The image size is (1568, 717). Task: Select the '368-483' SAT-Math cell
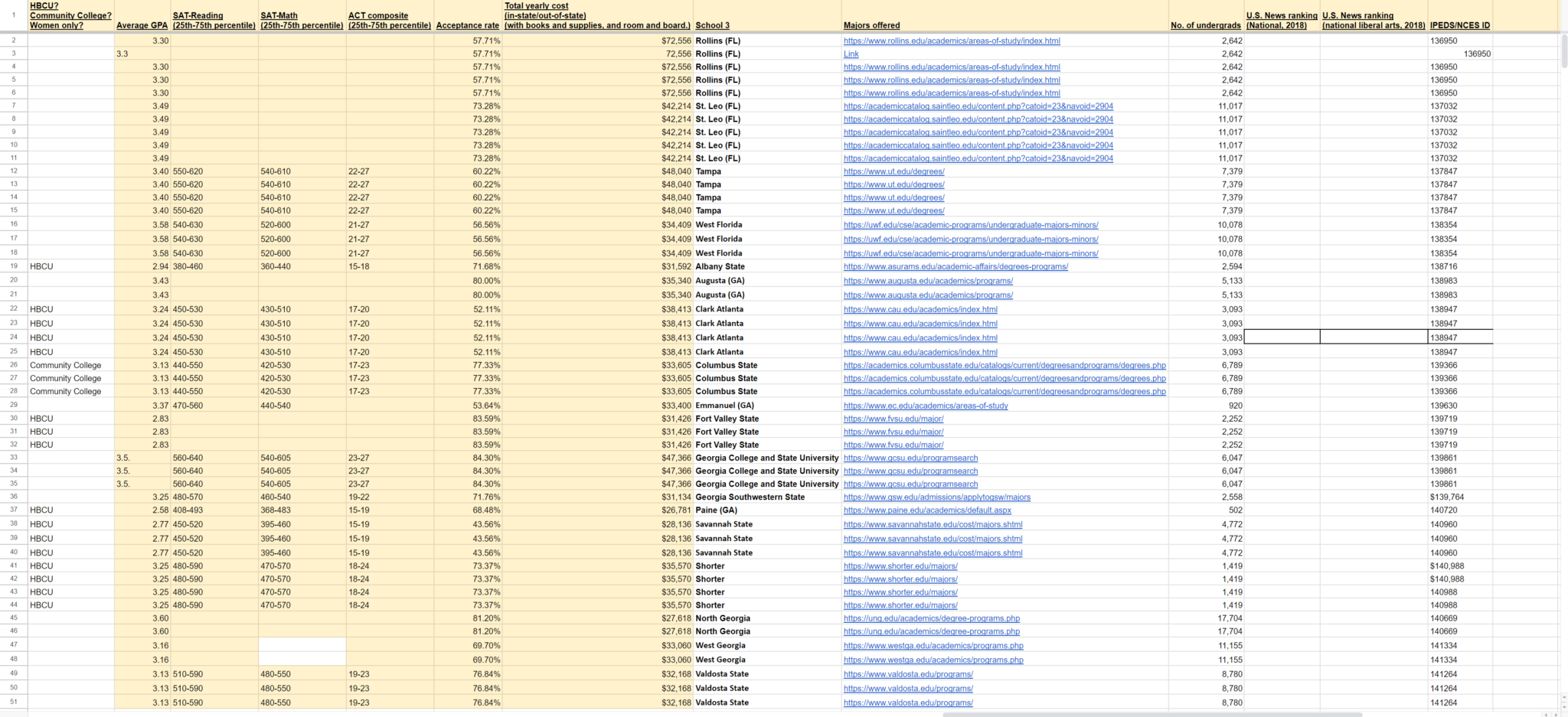[x=302, y=510]
